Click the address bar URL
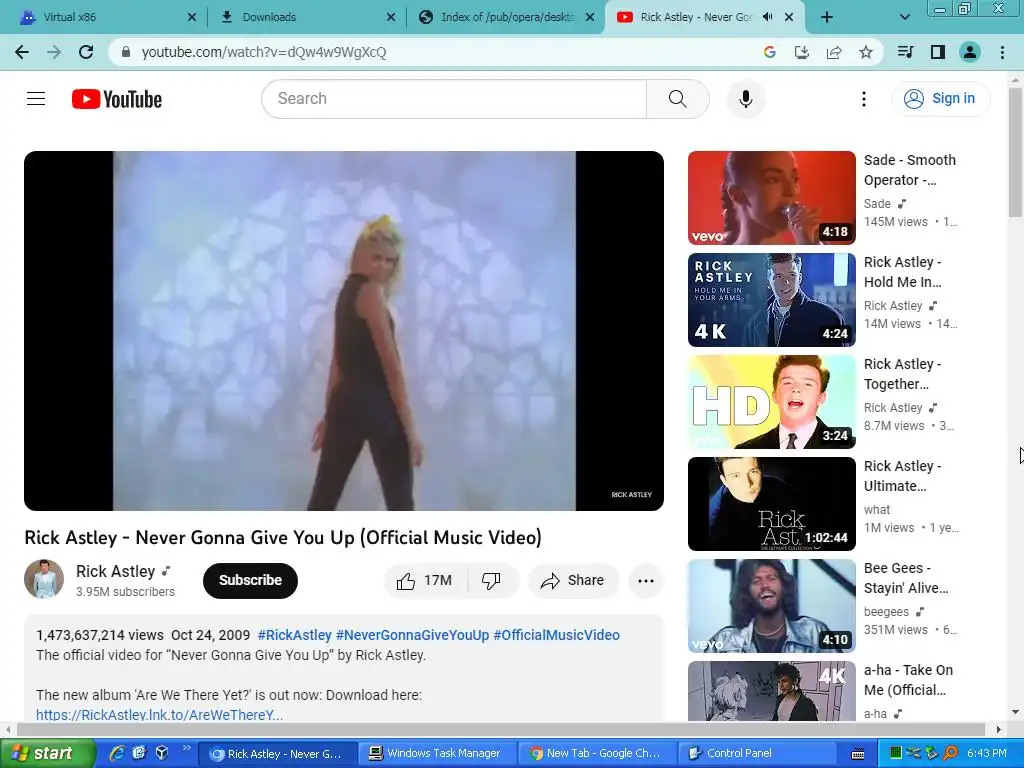The image size is (1024, 768). pos(264,52)
